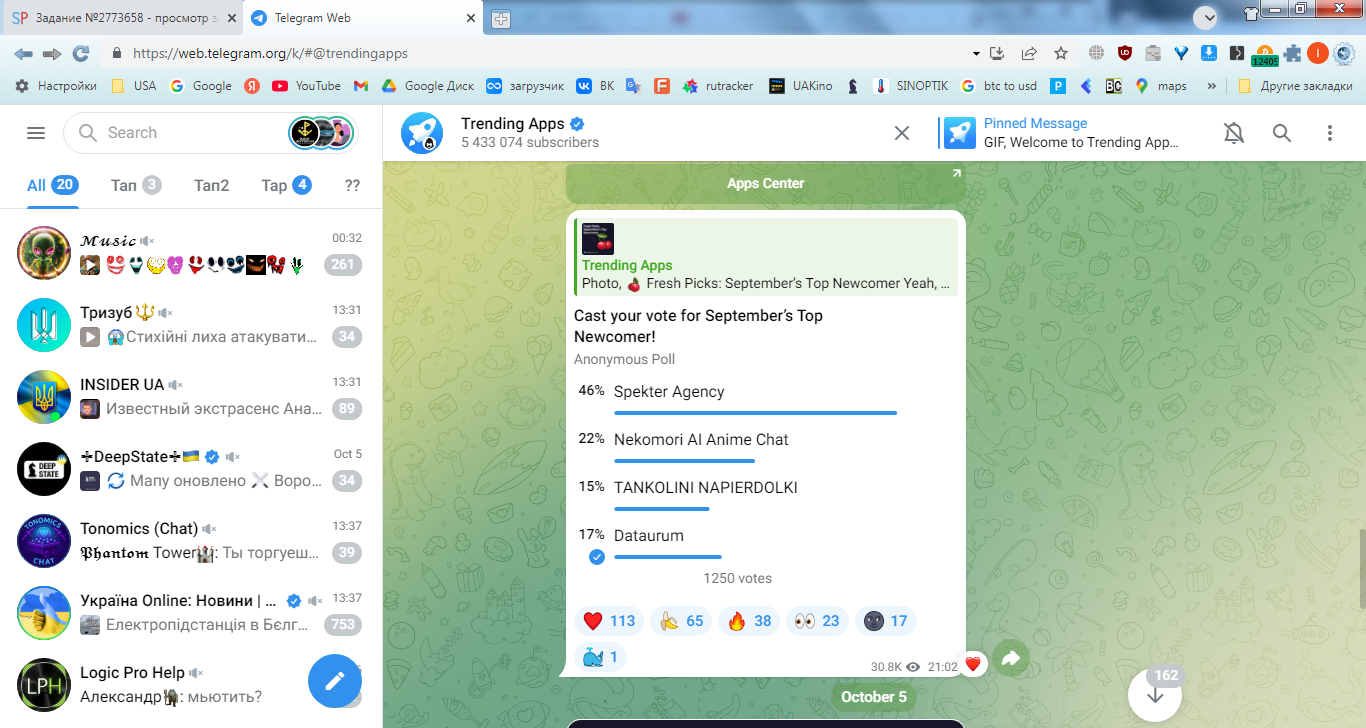Viewport: 1366px width, 728px height.
Task: Dismiss pinned message with X icon
Action: (902, 133)
